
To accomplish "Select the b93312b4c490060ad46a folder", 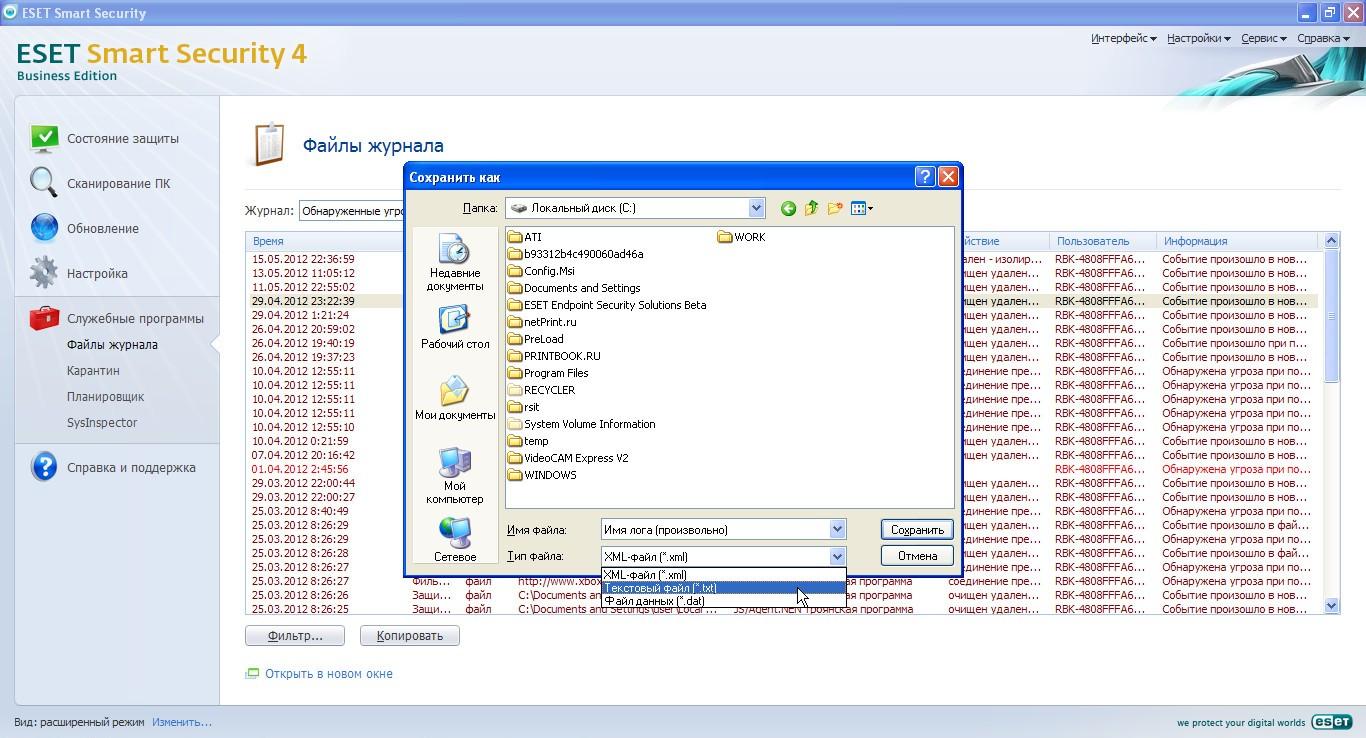I will click(576, 254).
